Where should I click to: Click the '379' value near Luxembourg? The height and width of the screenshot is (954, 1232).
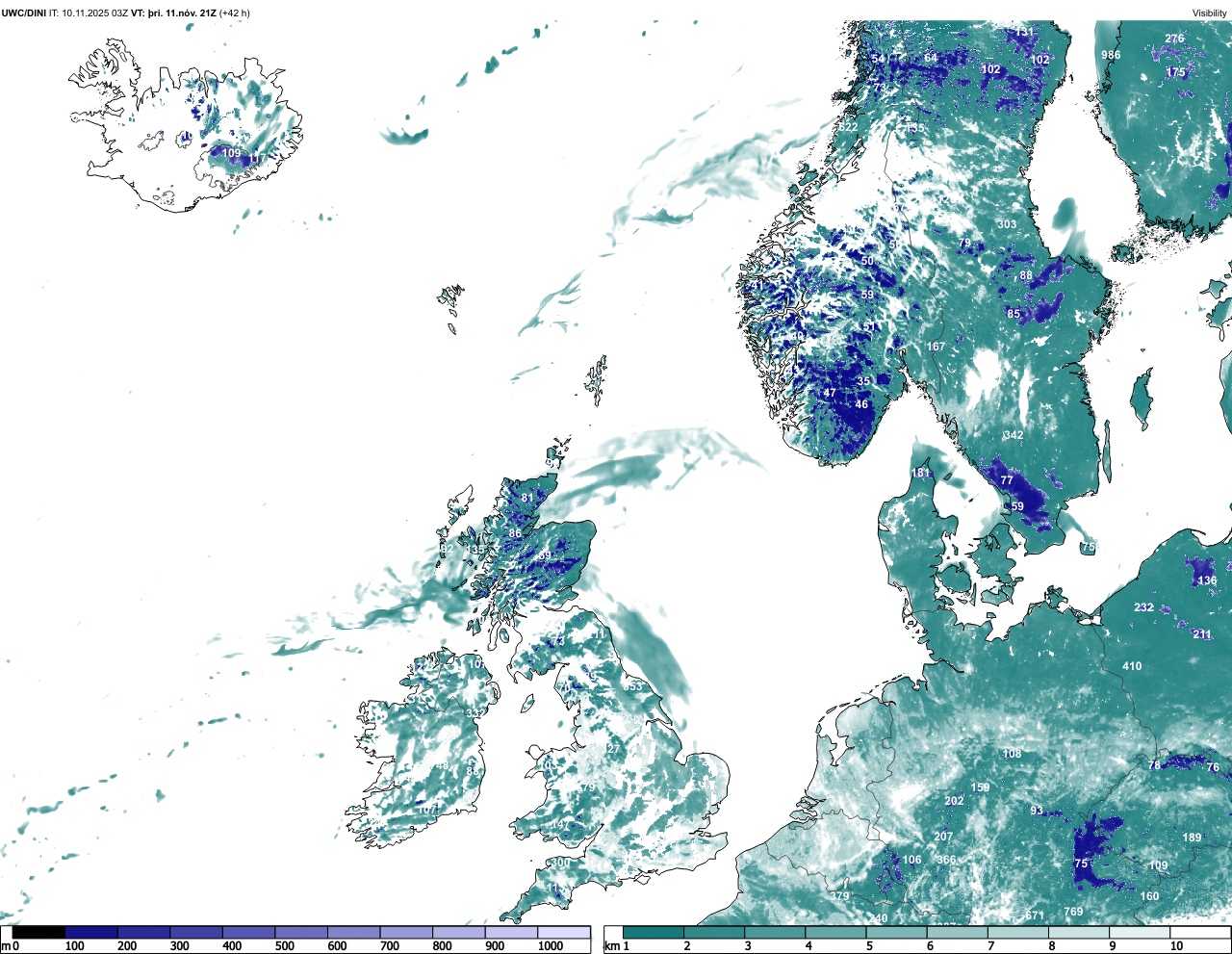tap(840, 896)
